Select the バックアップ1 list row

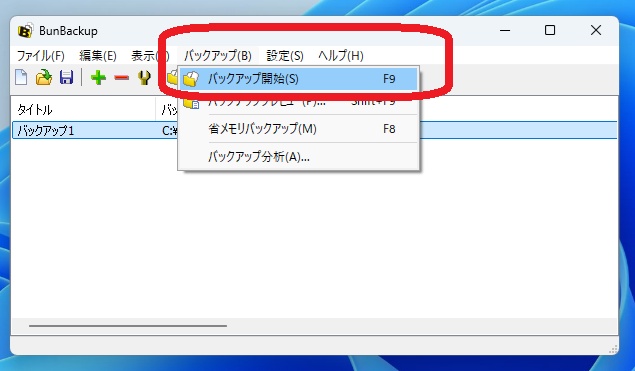314,130
